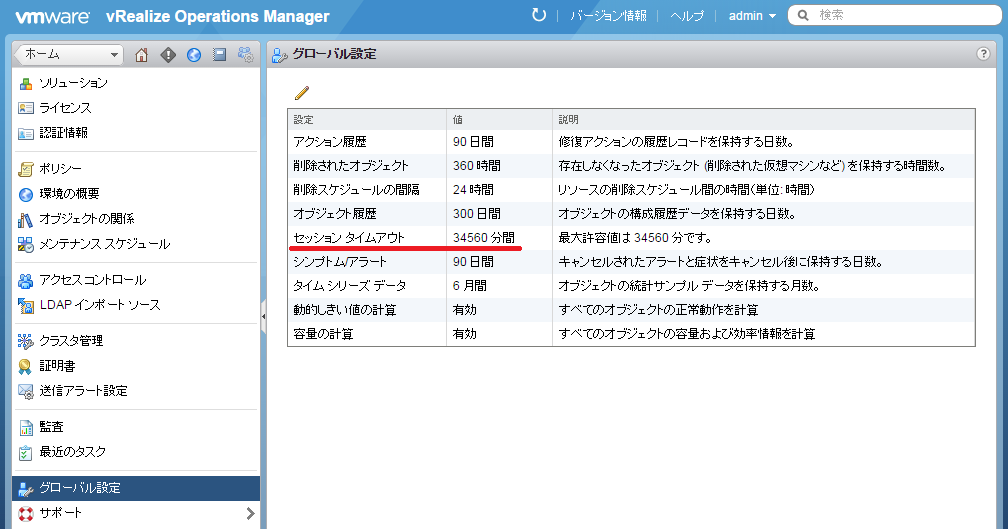
Task: Open the admin user dropdown menu
Action: click(x=752, y=15)
